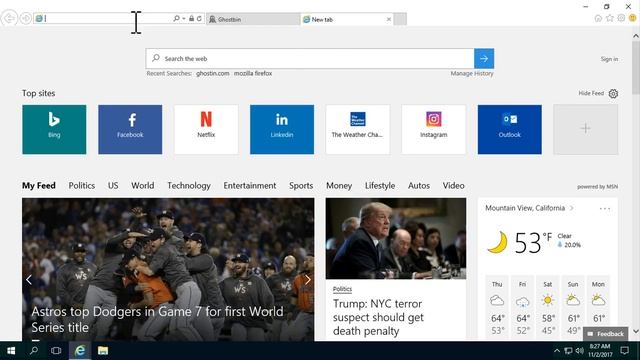This screenshot has height=360, width=640.
Task: Open the Instagram top site tile
Action: (x=434, y=129)
